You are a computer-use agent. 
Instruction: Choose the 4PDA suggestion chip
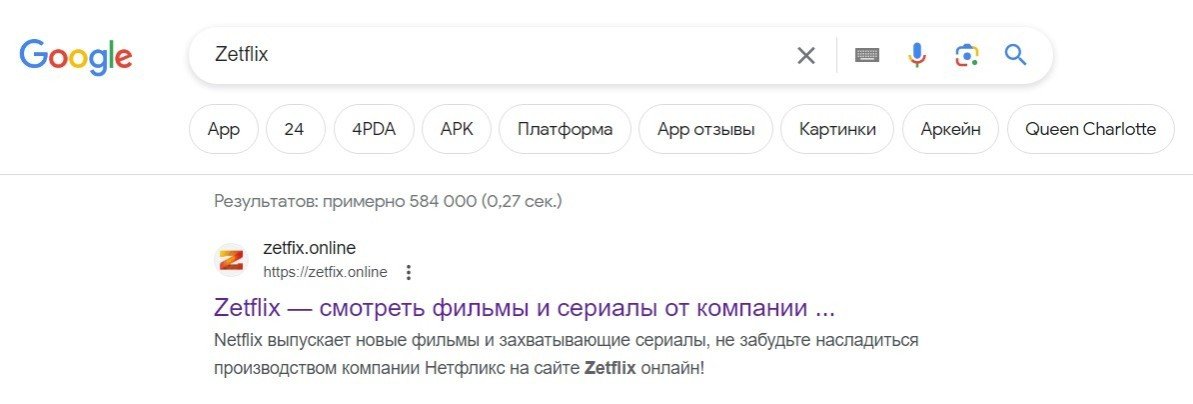(374, 129)
